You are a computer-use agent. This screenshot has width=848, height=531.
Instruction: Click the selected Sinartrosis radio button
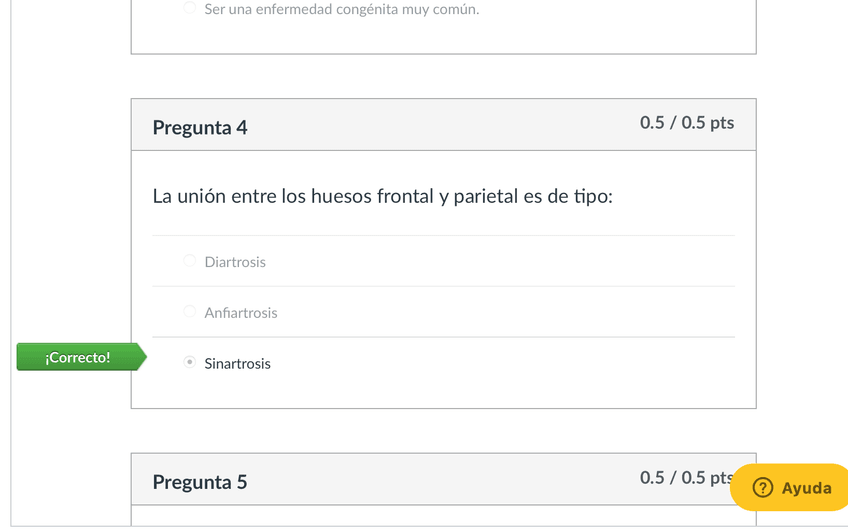pyautogui.click(x=190, y=363)
